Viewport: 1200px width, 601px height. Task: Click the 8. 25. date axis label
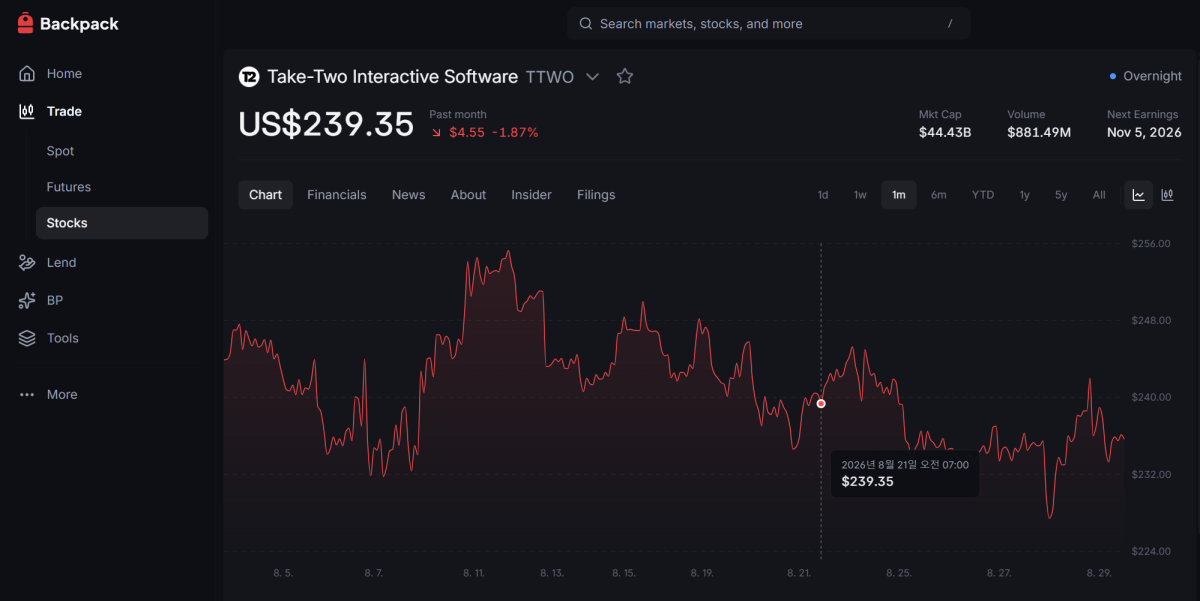click(899, 573)
